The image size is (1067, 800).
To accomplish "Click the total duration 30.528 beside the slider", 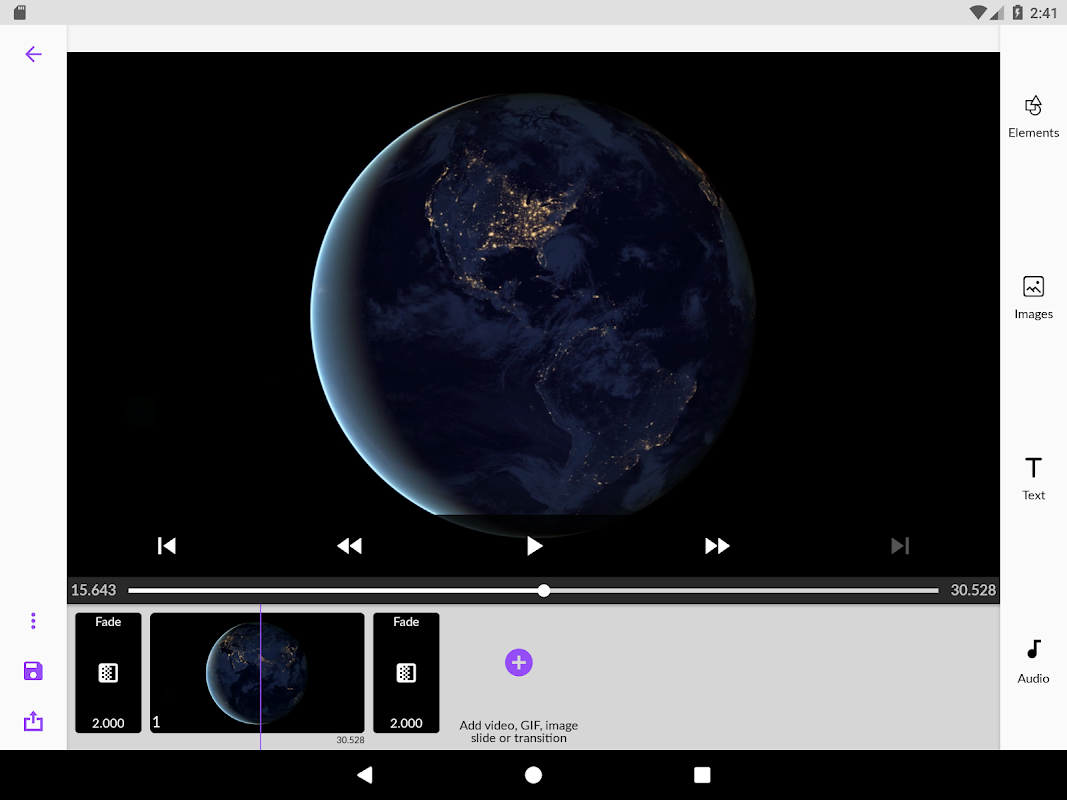I will click(x=973, y=590).
